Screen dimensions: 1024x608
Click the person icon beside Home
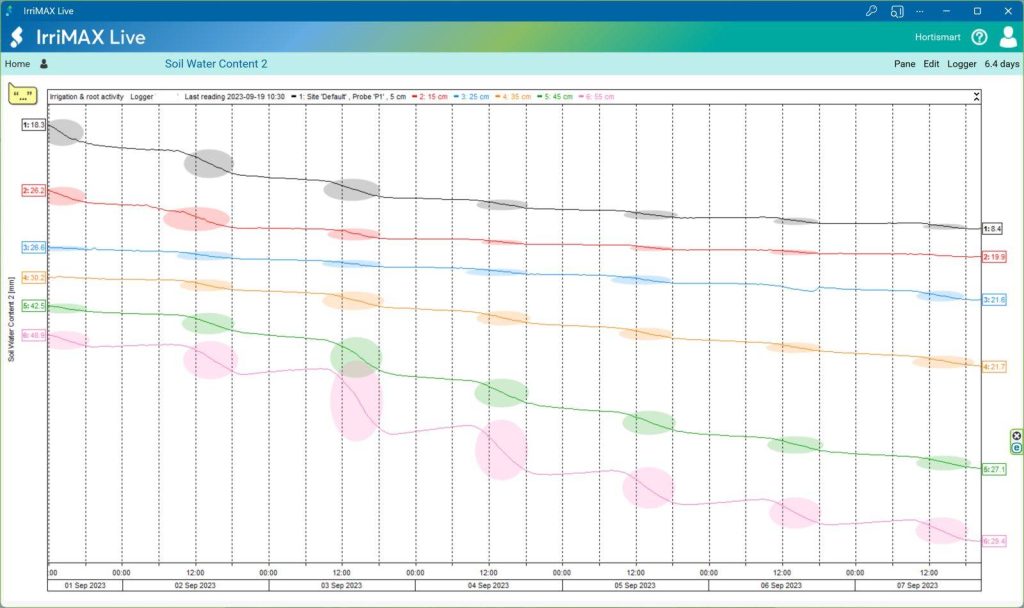pos(43,64)
